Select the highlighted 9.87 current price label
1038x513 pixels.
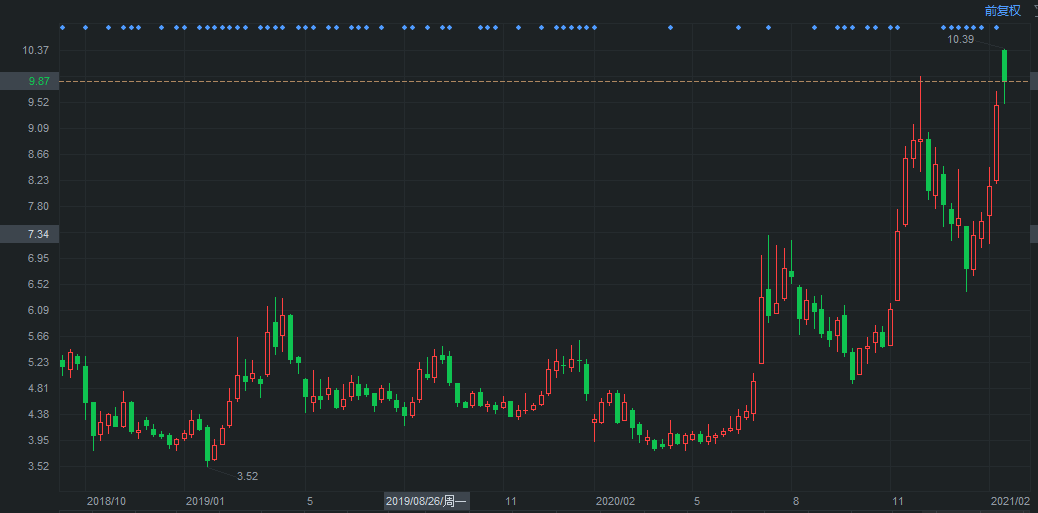tap(30, 81)
